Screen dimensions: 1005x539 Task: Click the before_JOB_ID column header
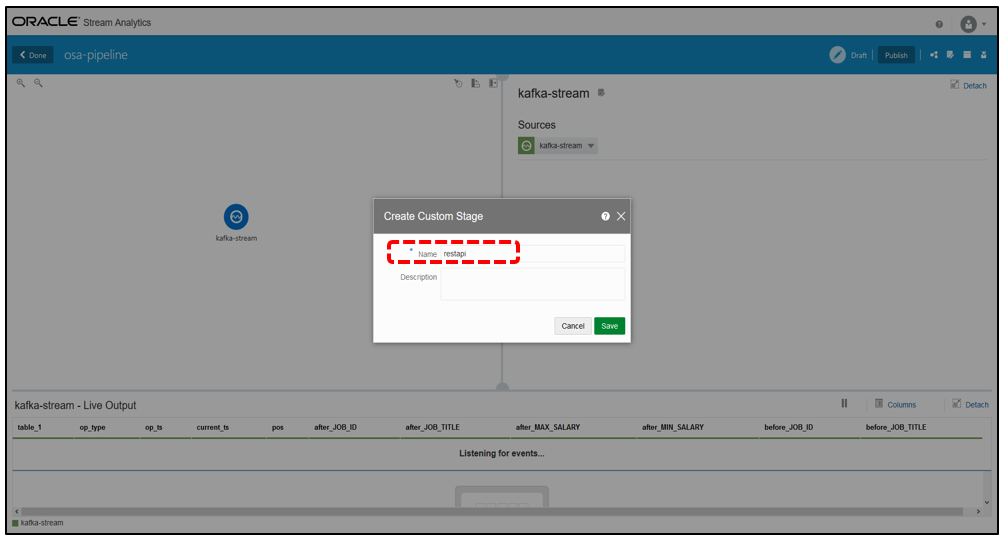coord(788,427)
